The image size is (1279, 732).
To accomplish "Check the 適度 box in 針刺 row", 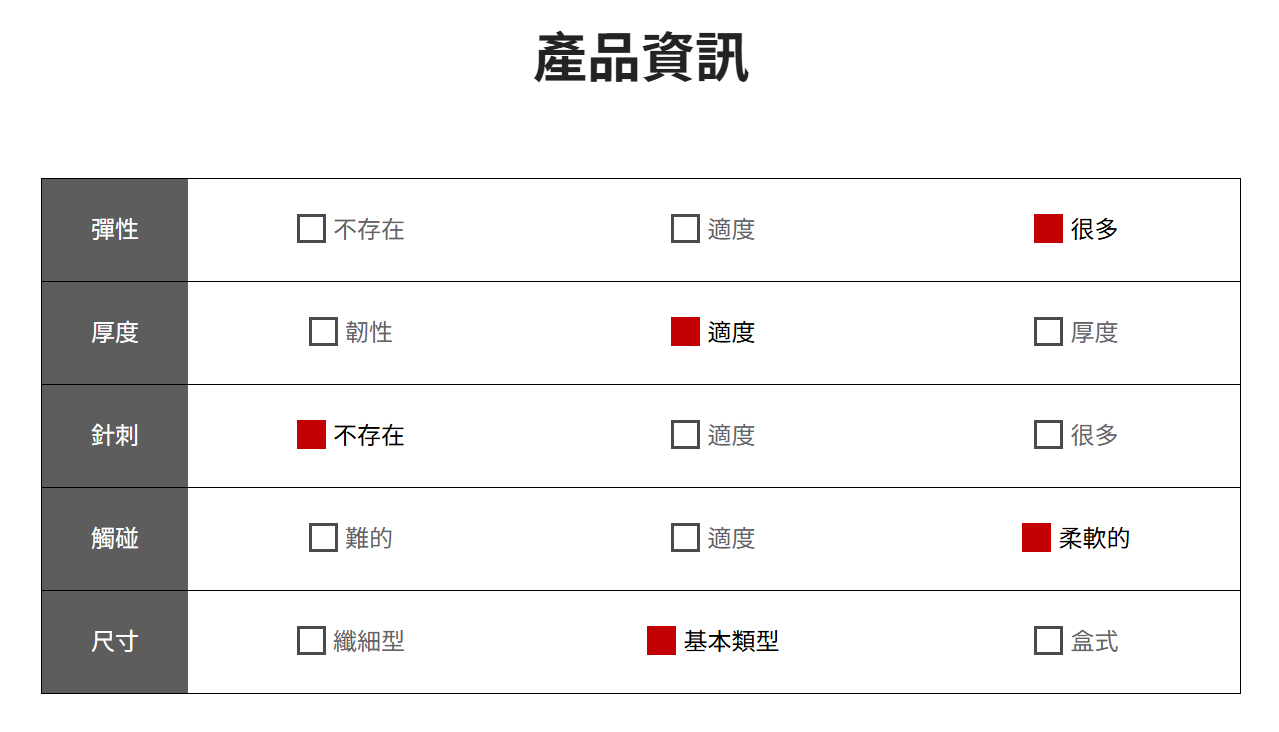I will tap(685, 435).
